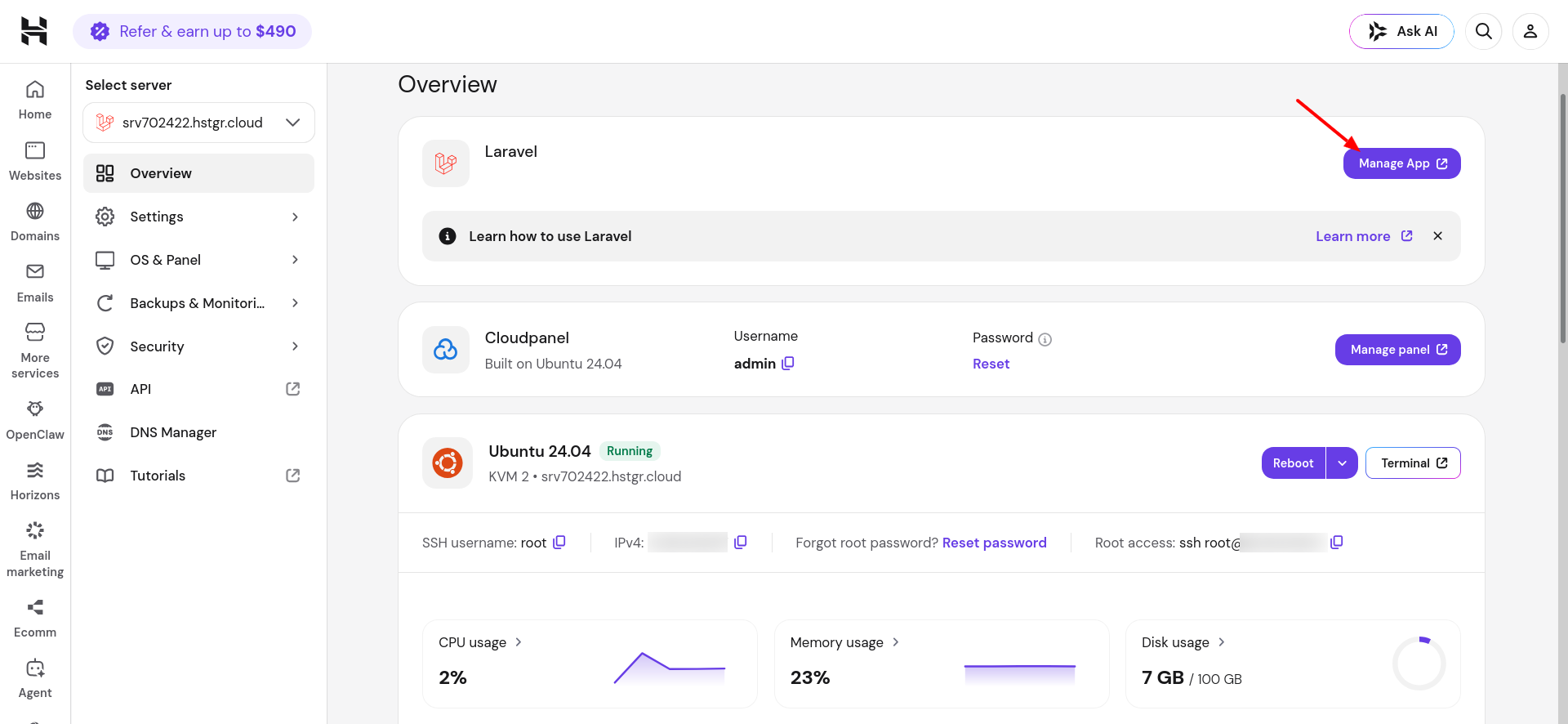Expand the Settings submenu

tap(198, 217)
